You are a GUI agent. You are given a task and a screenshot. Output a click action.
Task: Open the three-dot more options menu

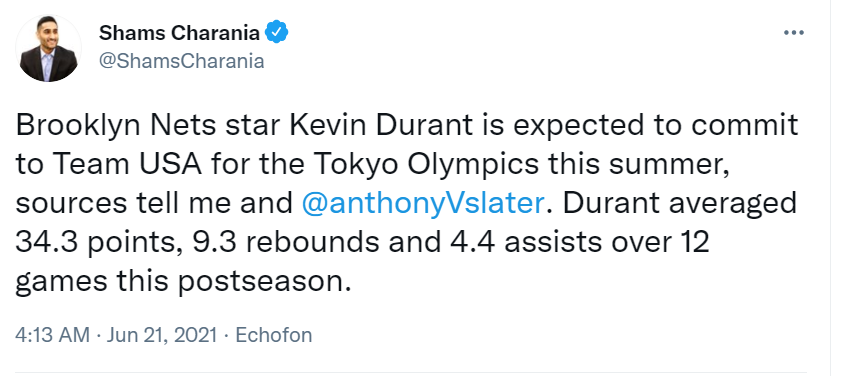pyautogui.click(x=793, y=33)
